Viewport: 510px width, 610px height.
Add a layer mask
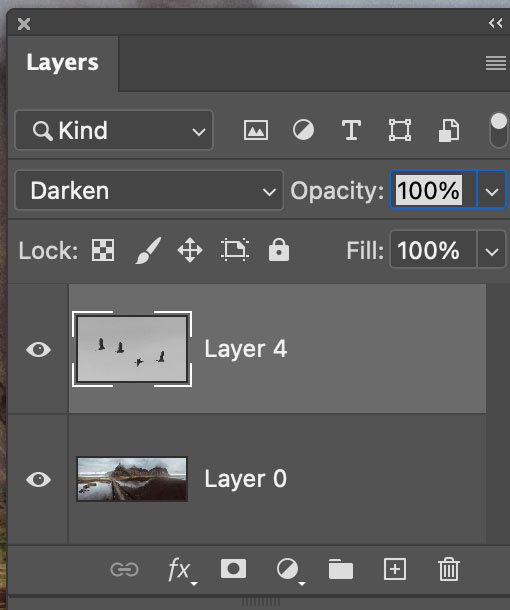tap(233, 569)
